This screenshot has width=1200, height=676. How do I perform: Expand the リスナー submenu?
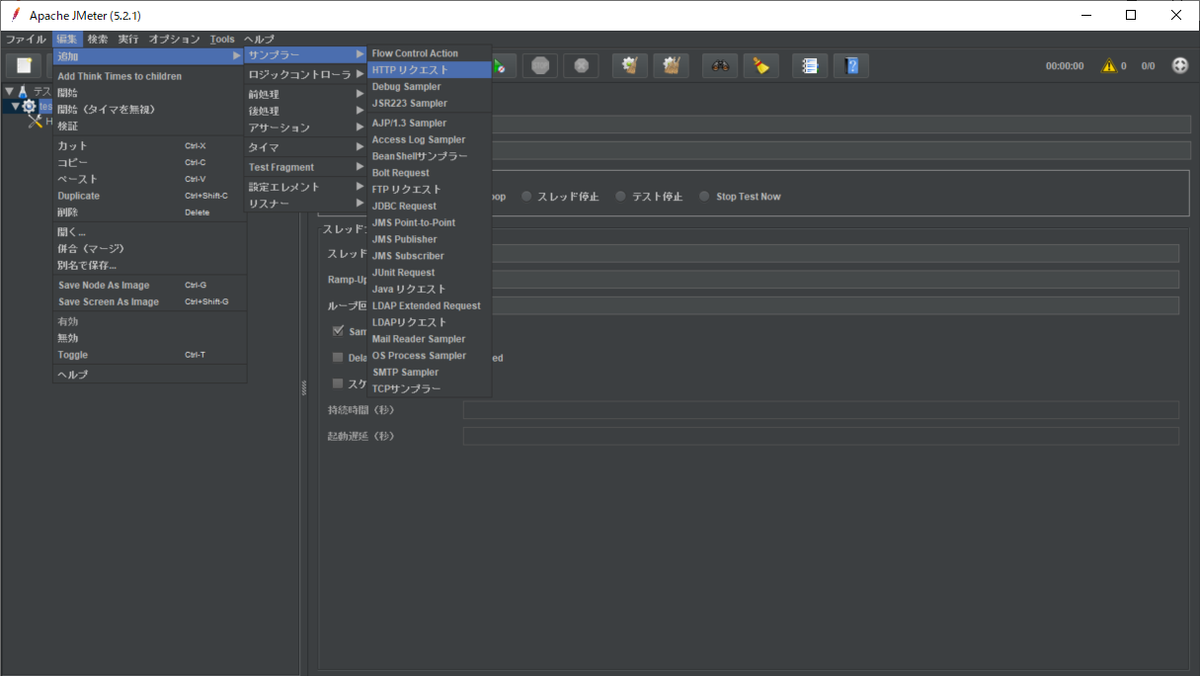point(306,204)
